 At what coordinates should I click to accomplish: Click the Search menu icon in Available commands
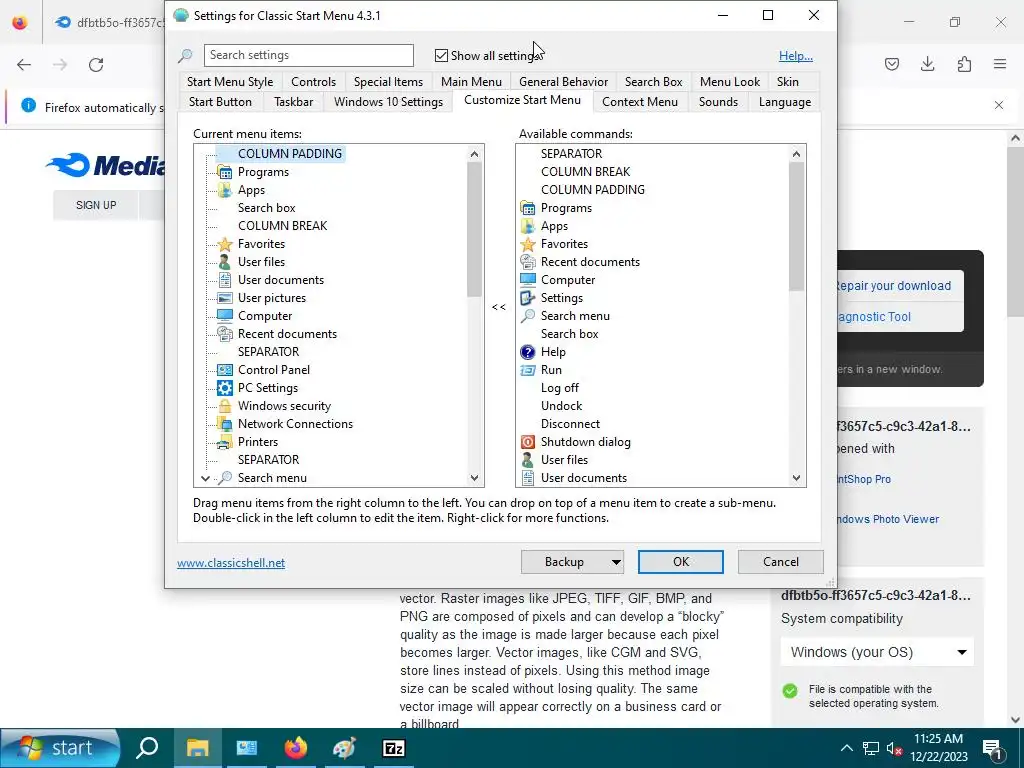click(x=528, y=316)
